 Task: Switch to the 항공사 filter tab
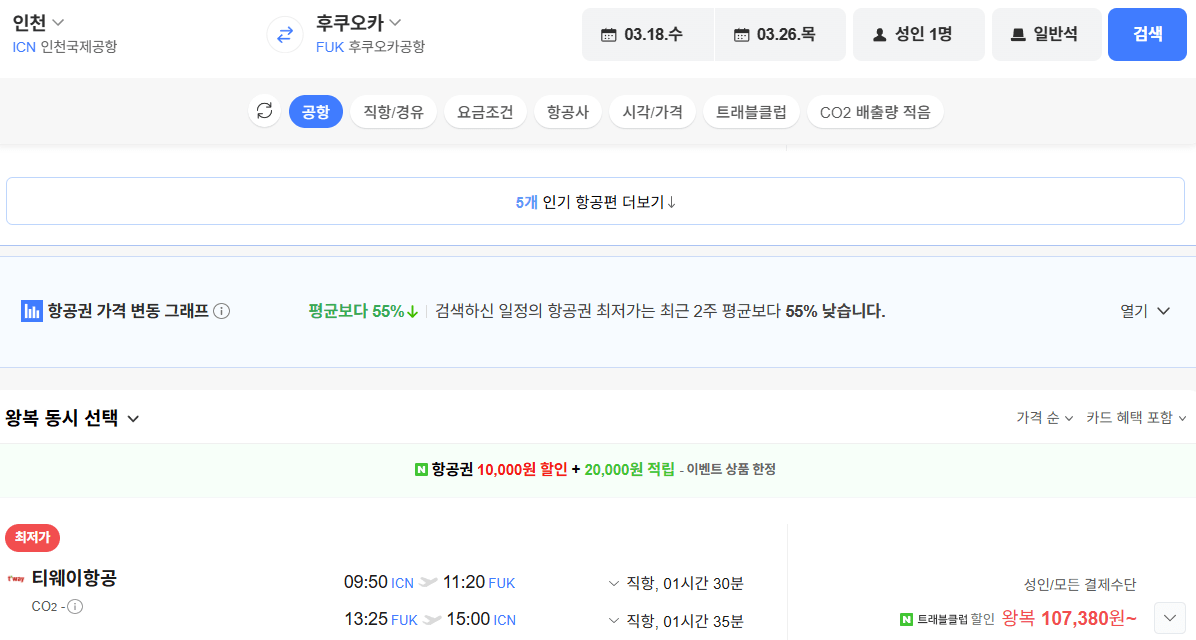click(x=568, y=111)
